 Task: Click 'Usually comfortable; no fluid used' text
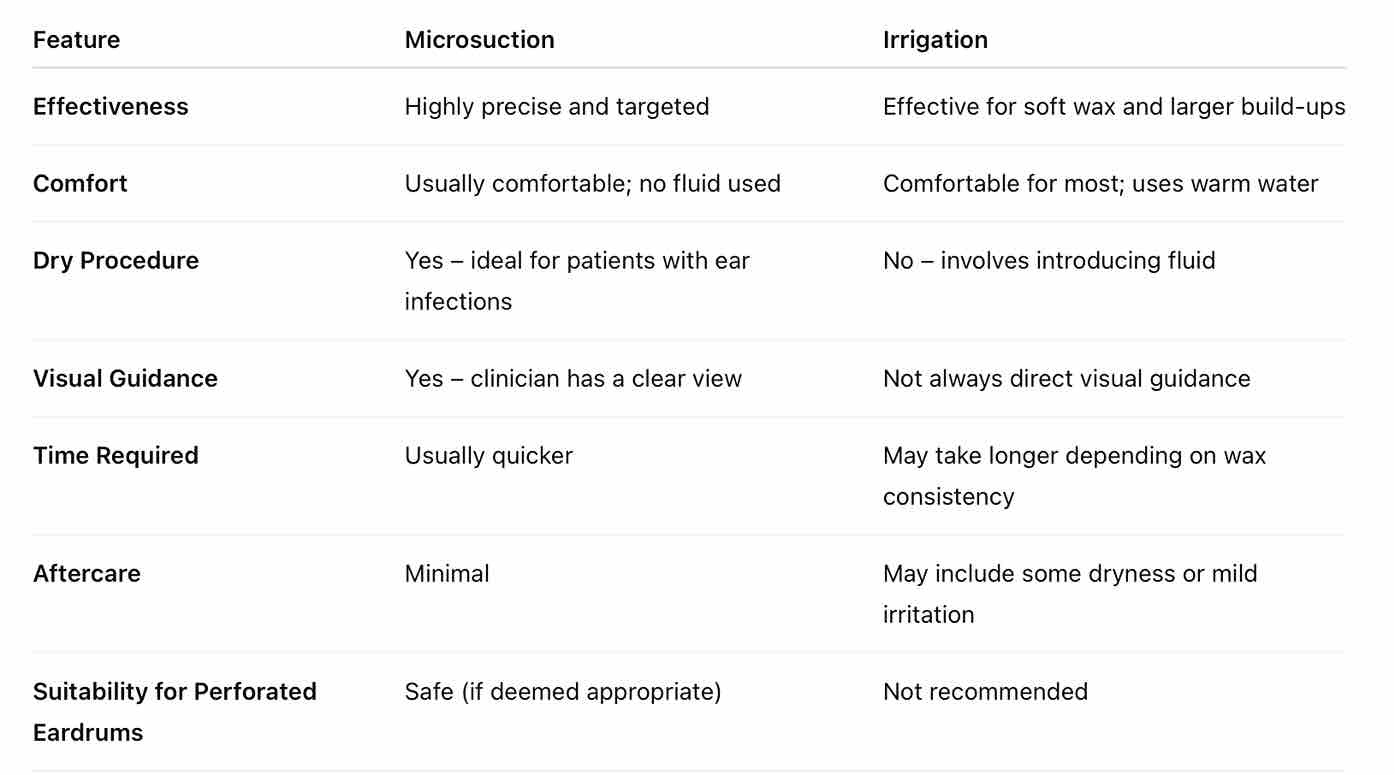pos(592,184)
